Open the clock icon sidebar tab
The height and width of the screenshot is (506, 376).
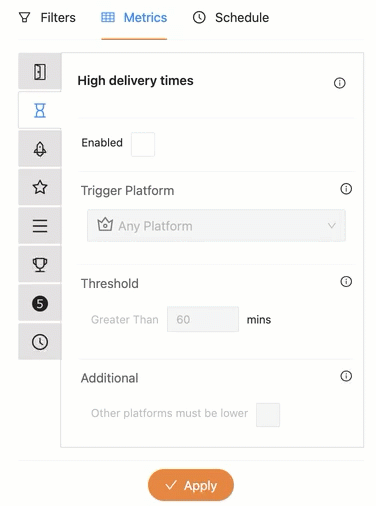[x=40, y=342]
